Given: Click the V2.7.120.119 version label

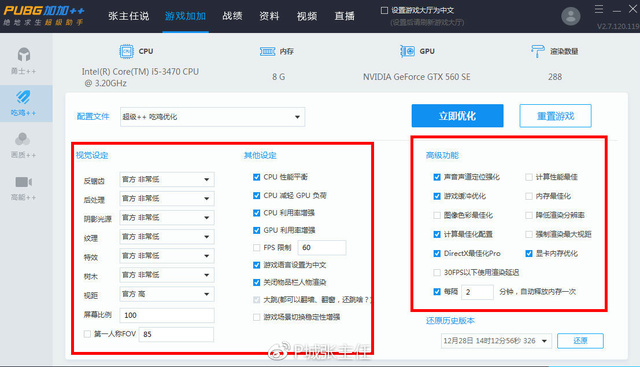Looking at the screenshot, I should tap(618, 27).
